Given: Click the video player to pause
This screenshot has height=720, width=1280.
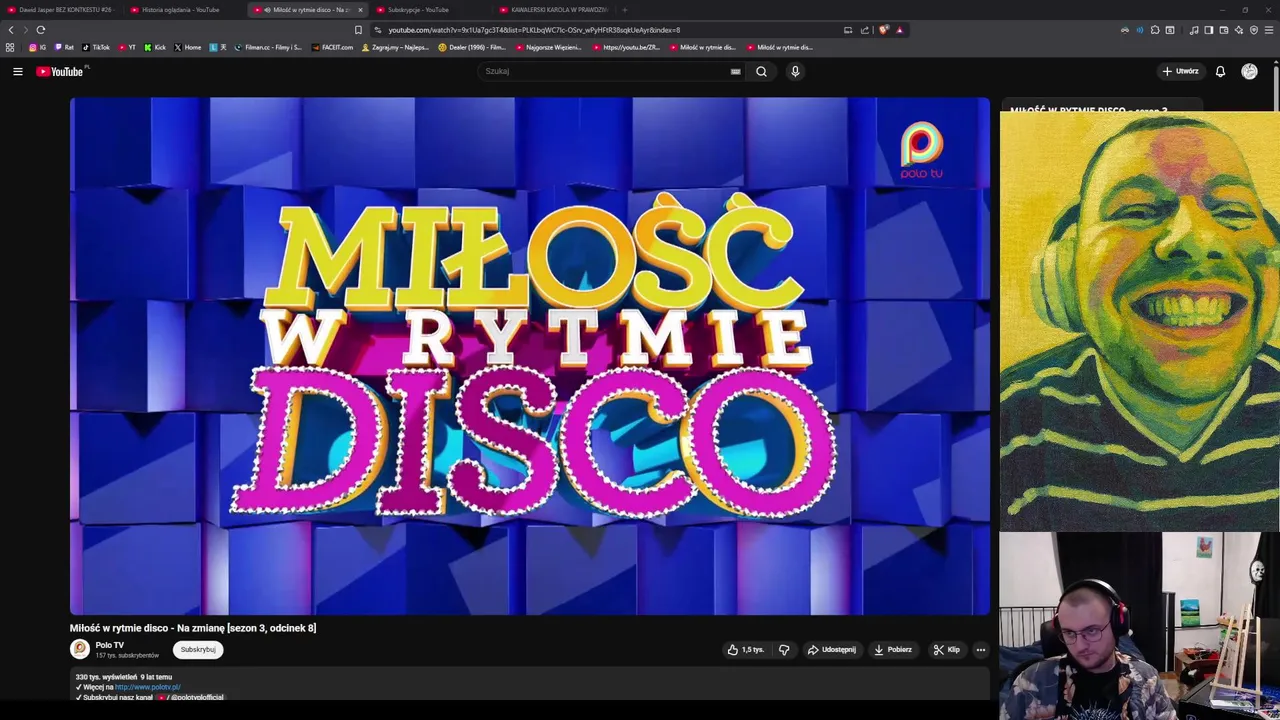Looking at the screenshot, I should tap(530, 356).
